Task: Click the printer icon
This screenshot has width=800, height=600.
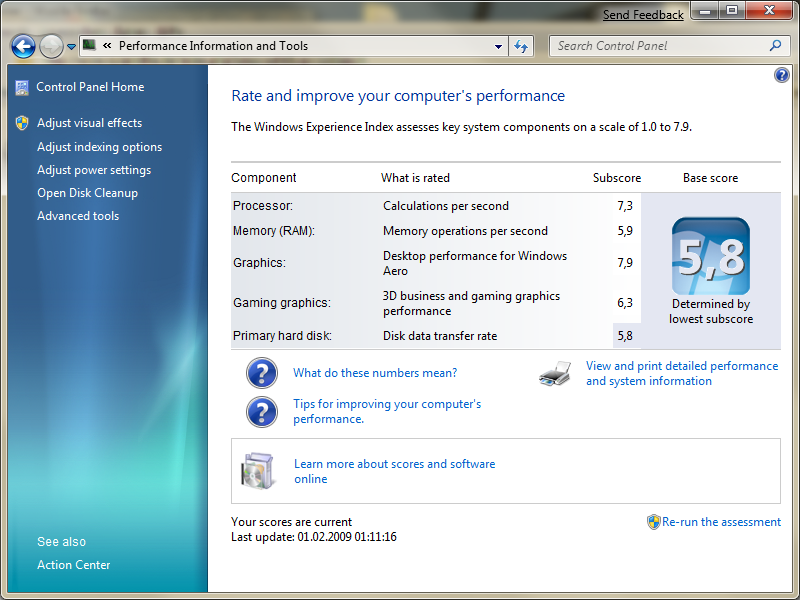Action: tap(555, 373)
